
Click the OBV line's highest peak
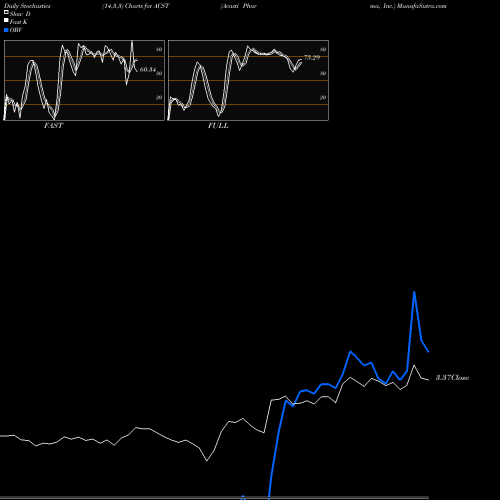click(x=414, y=292)
